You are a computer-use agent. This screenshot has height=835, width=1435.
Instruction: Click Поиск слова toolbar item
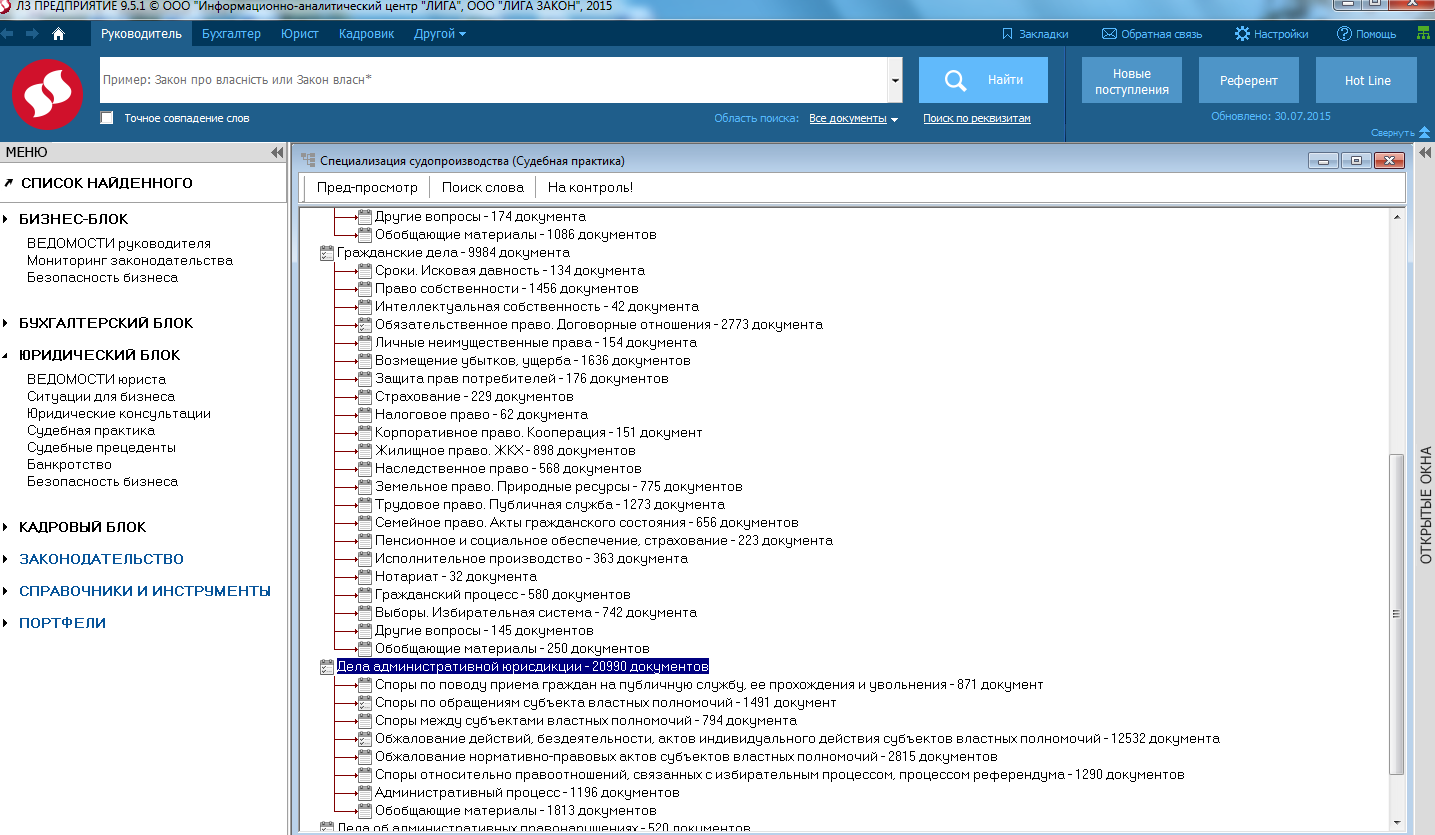(482, 187)
